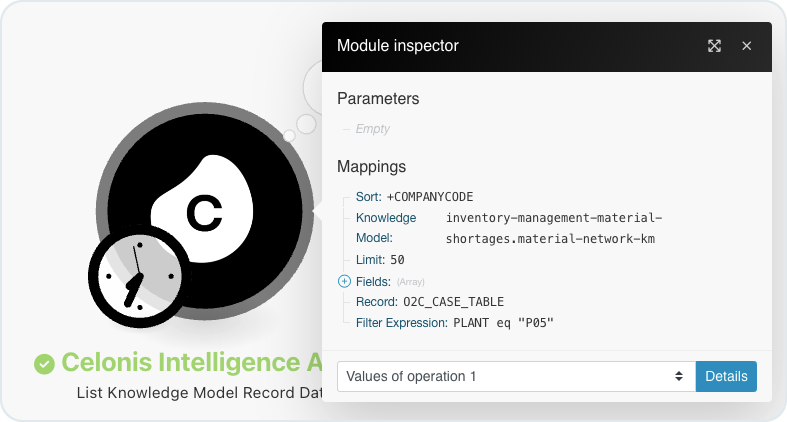Close the Module inspector panel
The width and height of the screenshot is (787, 422).
(746, 46)
